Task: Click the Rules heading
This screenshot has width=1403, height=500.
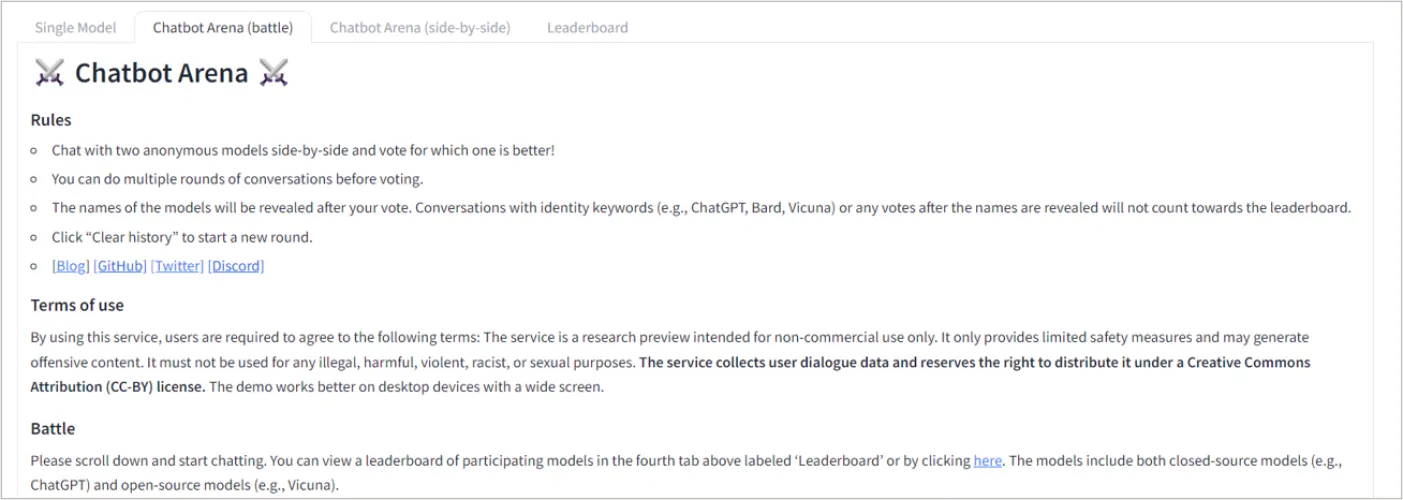Action: coord(51,120)
